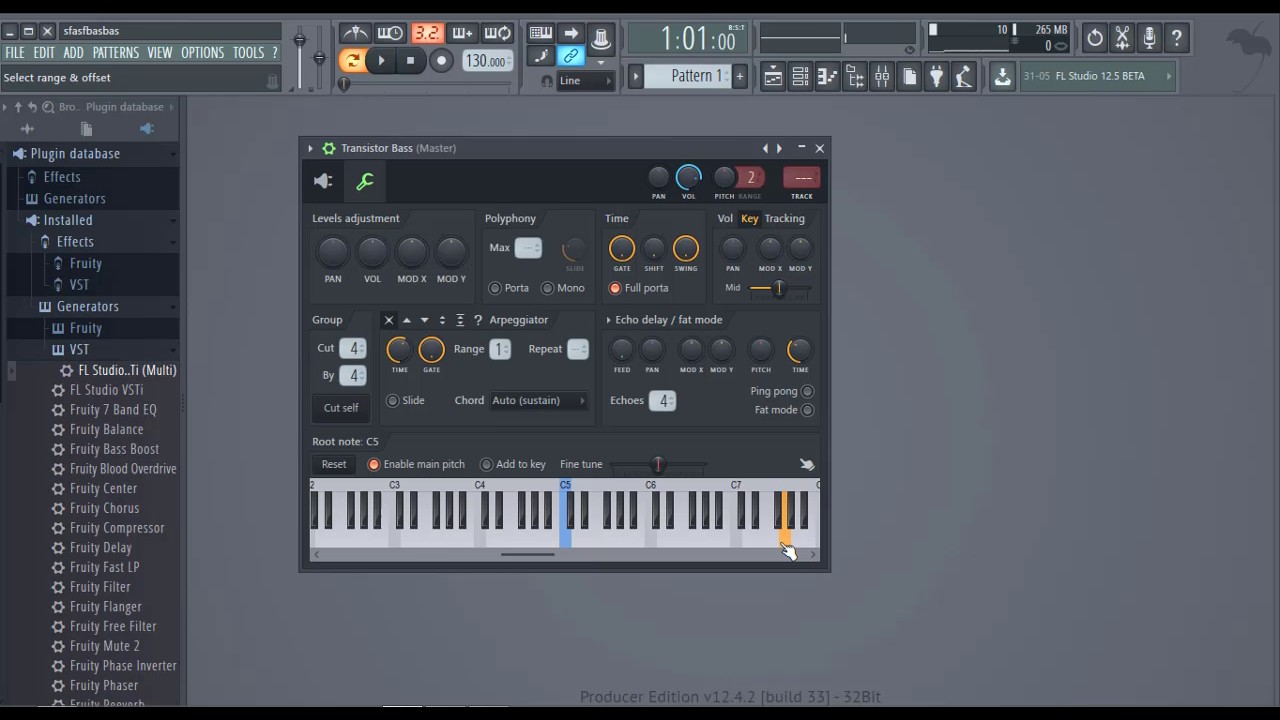Switch to the Vol tab
The width and height of the screenshot is (1280, 720).
725,218
